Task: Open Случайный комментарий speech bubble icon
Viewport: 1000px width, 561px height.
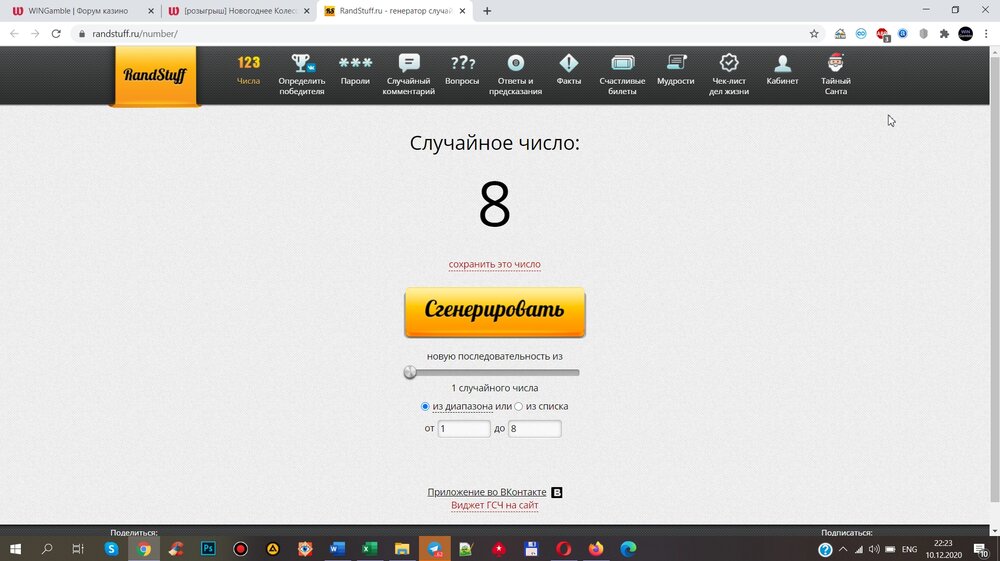Action: point(408,64)
